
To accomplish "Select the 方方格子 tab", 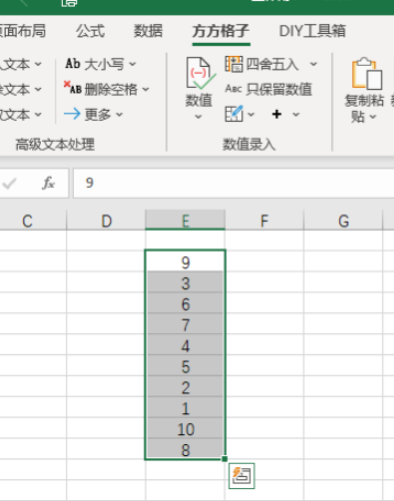I will (221, 31).
